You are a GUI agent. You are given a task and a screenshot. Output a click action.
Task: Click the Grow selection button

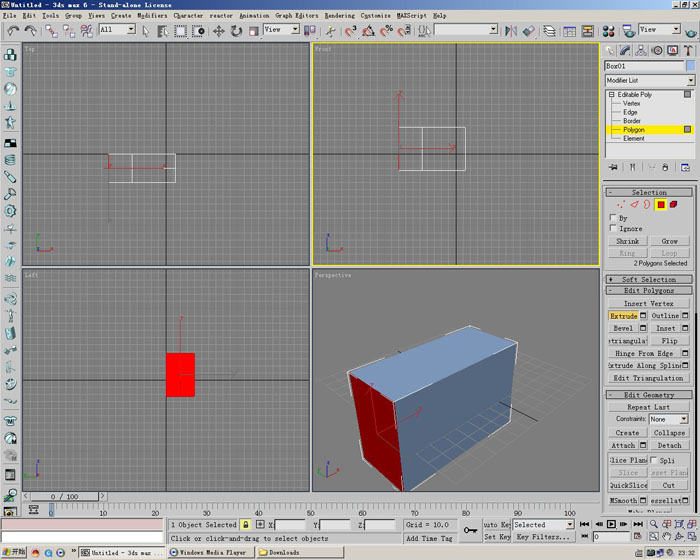pyautogui.click(x=669, y=241)
